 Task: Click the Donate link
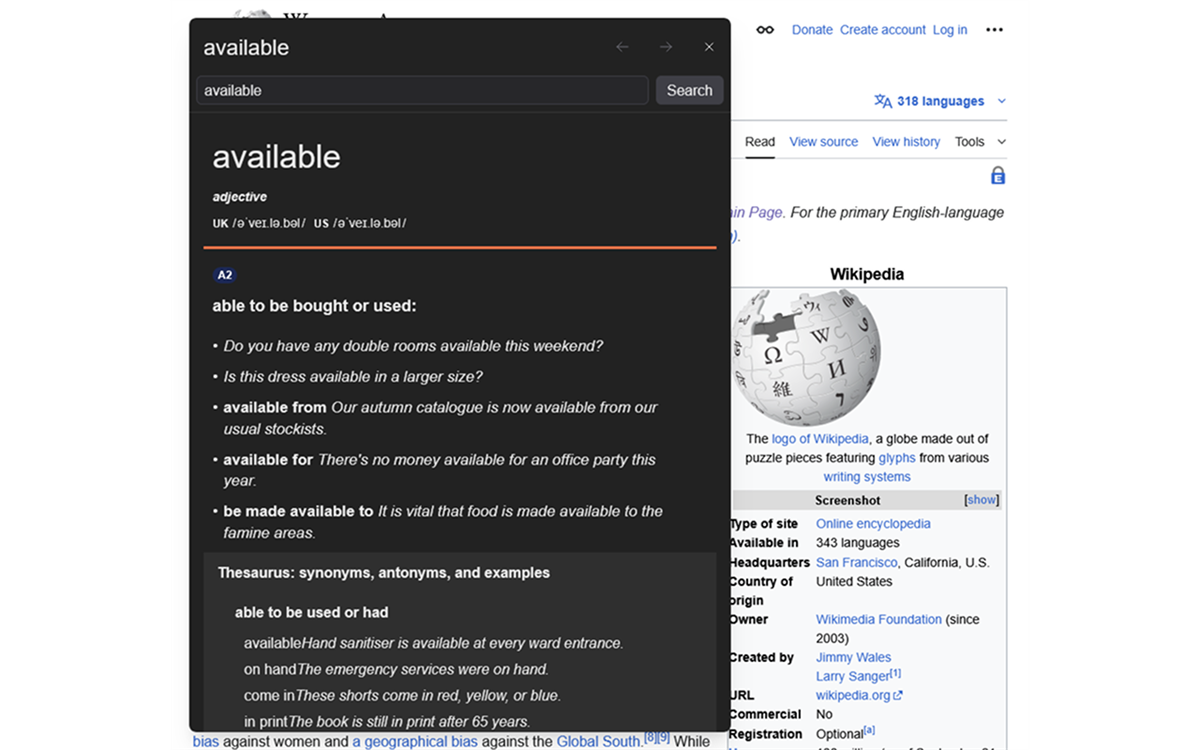pos(812,30)
